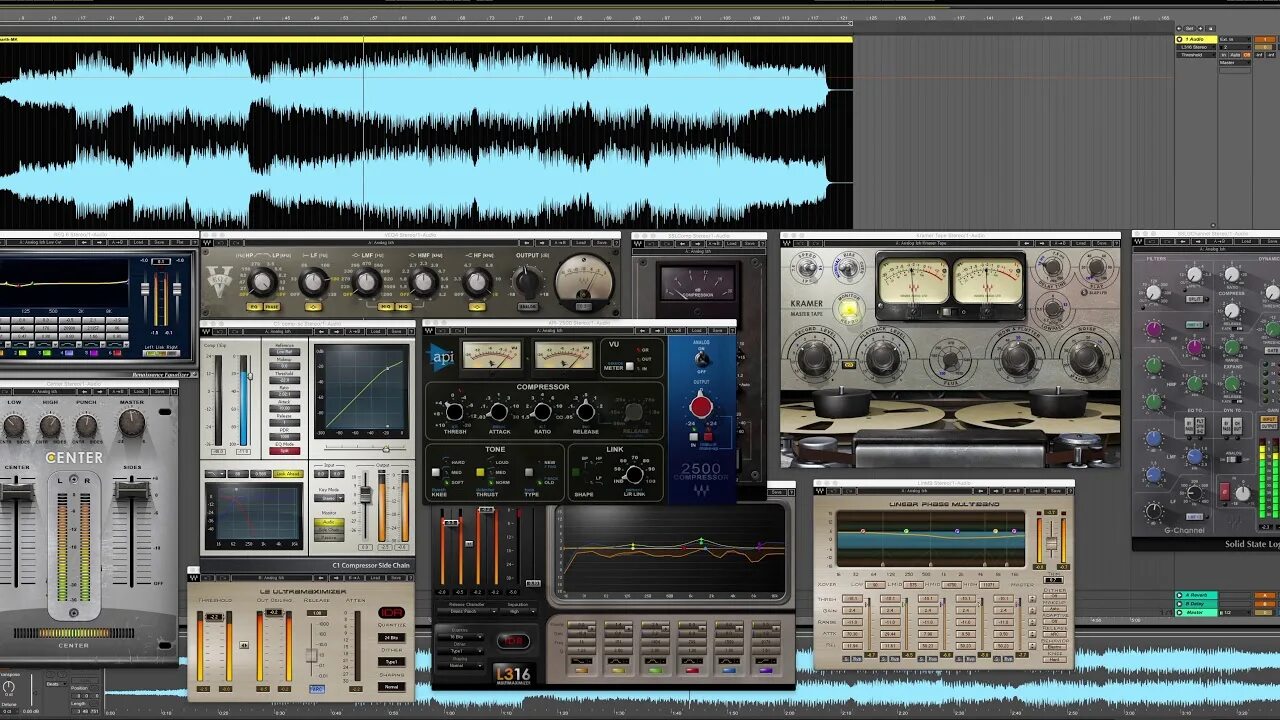Click the audio waveform clip in arrangement
Screen dimensions: 1280x720
tap(426, 135)
